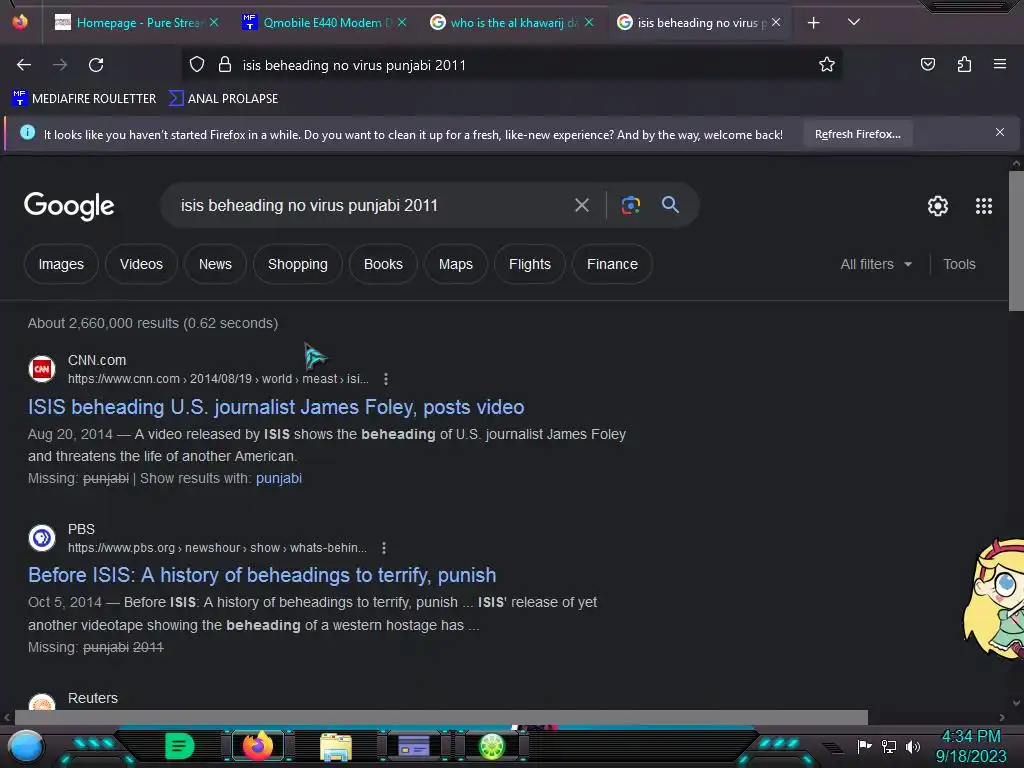Filter results by Flights
1024x768 pixels.
click(530, 264)
